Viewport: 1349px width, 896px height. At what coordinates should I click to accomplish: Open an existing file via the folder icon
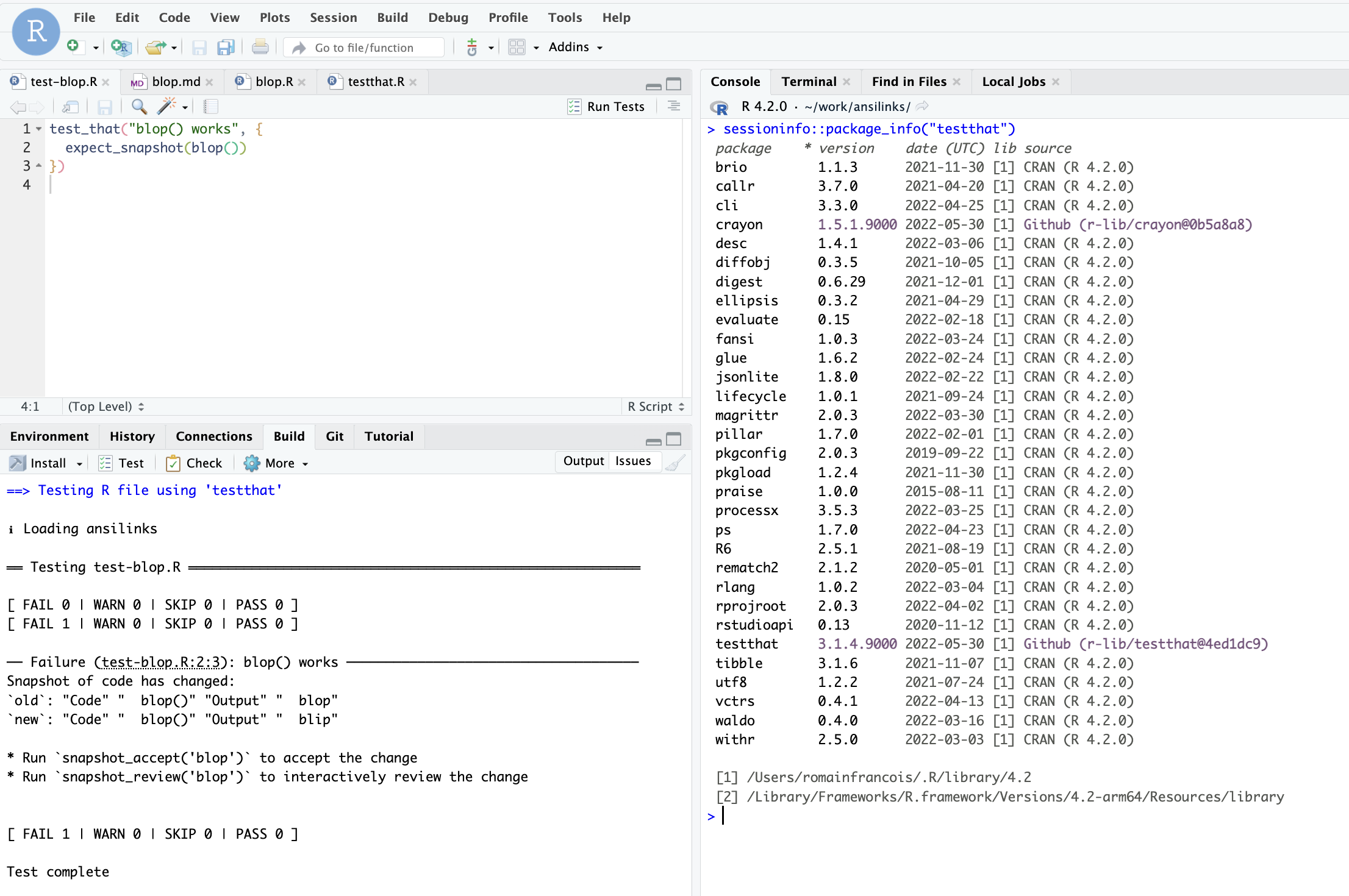click(157, 47)
